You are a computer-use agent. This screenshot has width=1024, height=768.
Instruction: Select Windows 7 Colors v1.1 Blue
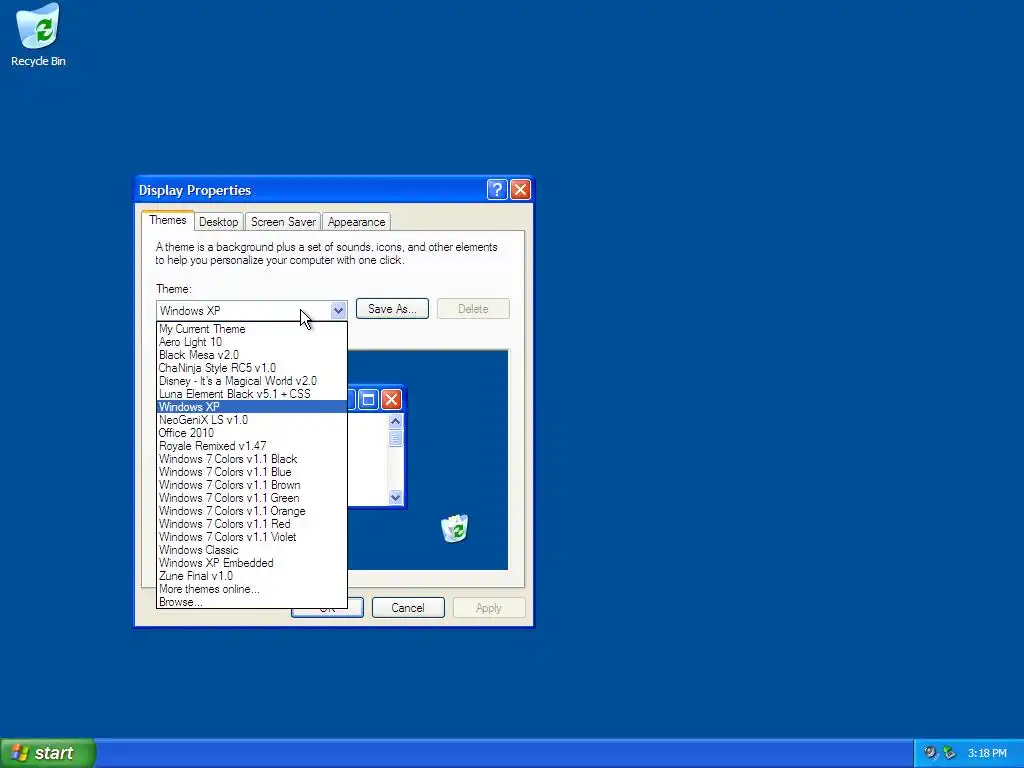252,472
